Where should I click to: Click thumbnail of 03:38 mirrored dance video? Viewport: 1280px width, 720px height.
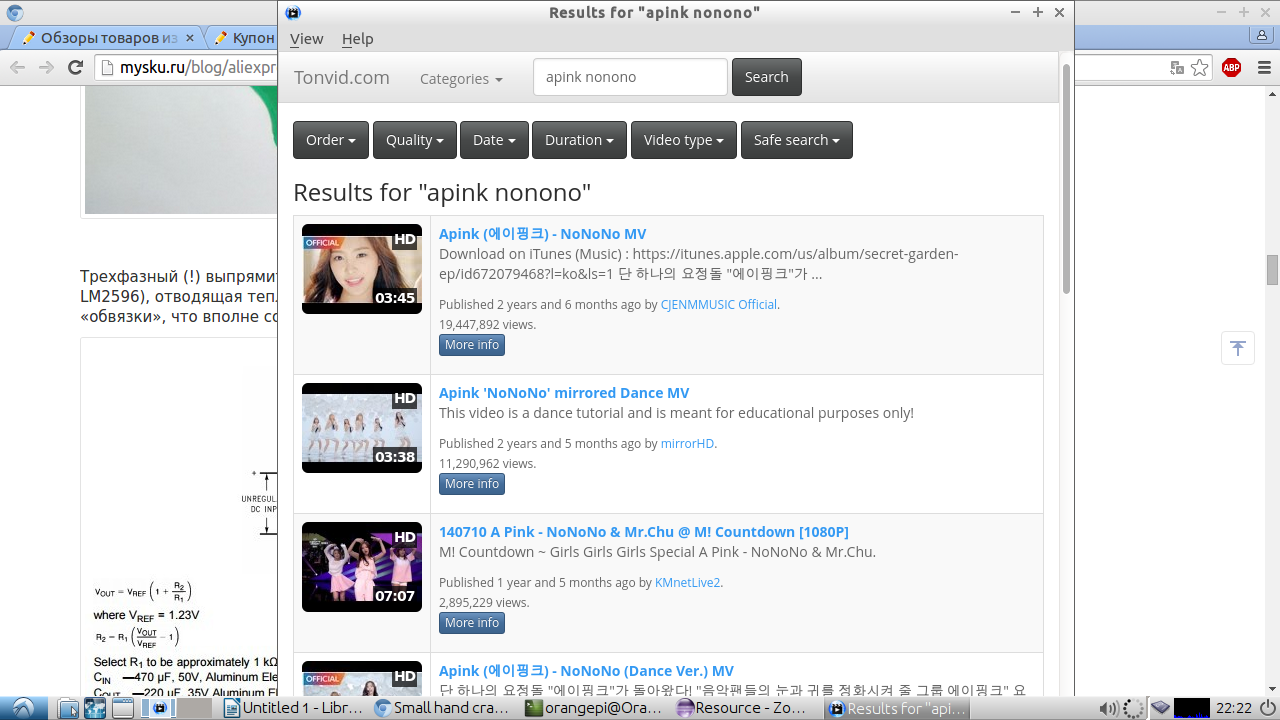(362, 428)
